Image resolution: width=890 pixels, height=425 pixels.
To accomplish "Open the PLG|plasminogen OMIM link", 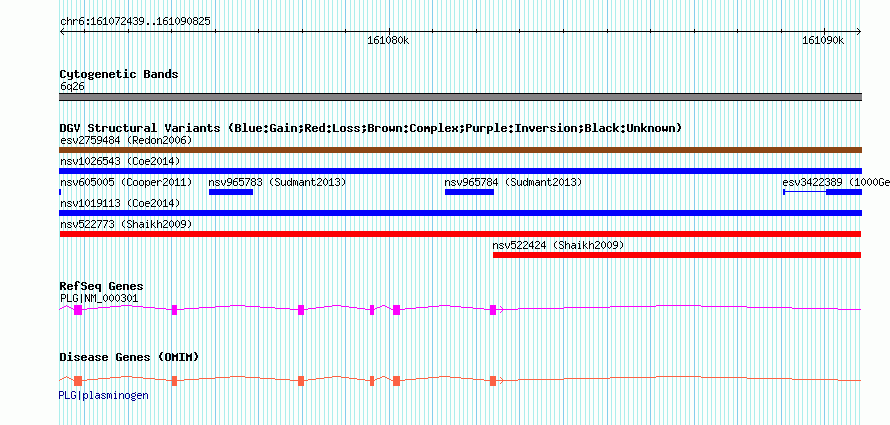I will [x=103, y=395].
